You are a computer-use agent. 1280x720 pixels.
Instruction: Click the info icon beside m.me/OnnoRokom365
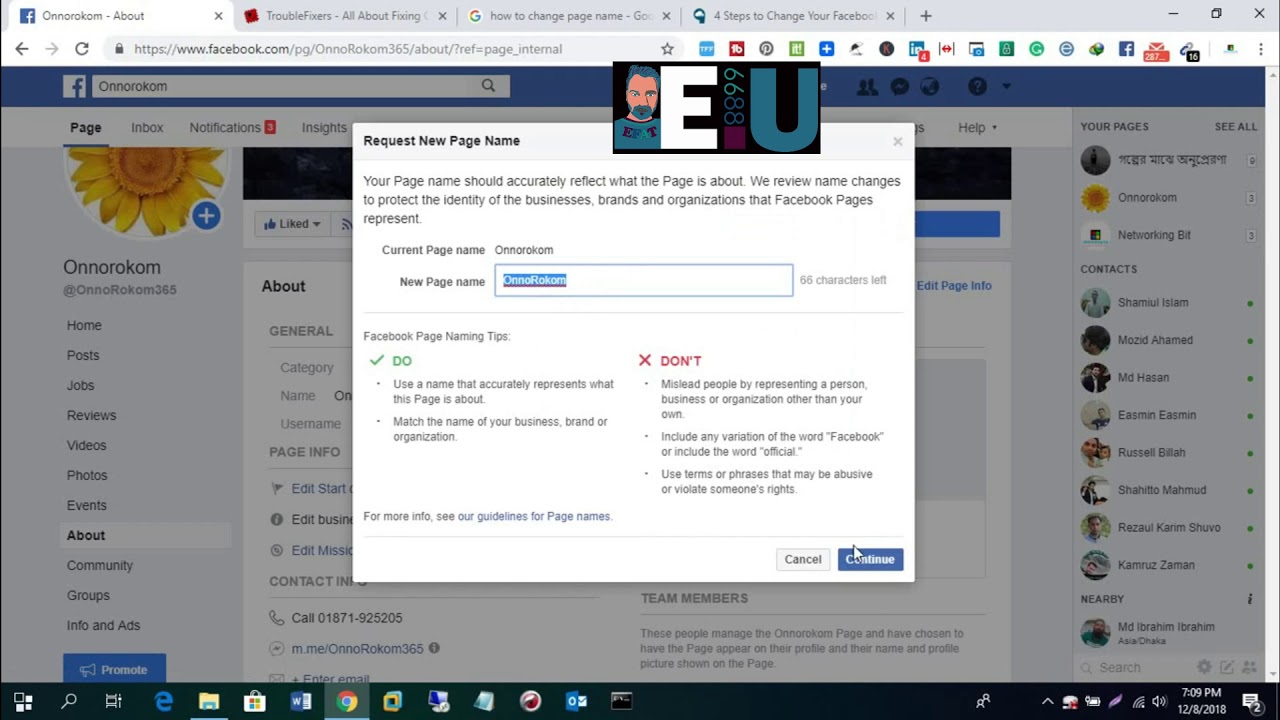pyautogui.click(x=434, y=648)
